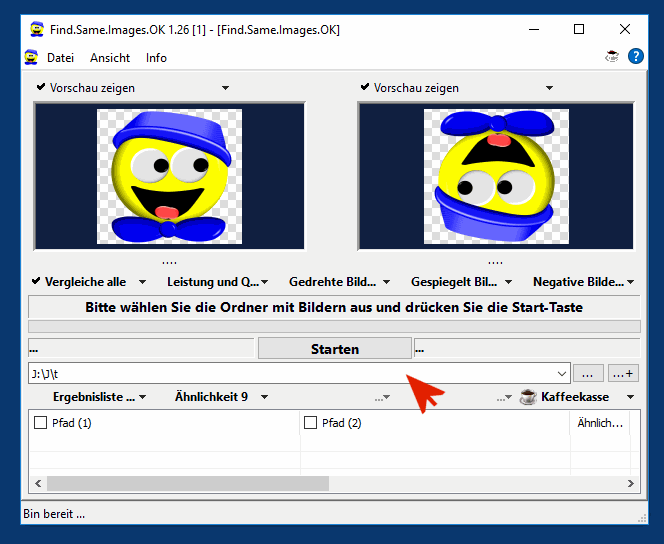This screenshot has width=664, height=544.
Task: Open the Negative Bilde... dropdown
Action: pyautogui.click(x=583, y=282)
